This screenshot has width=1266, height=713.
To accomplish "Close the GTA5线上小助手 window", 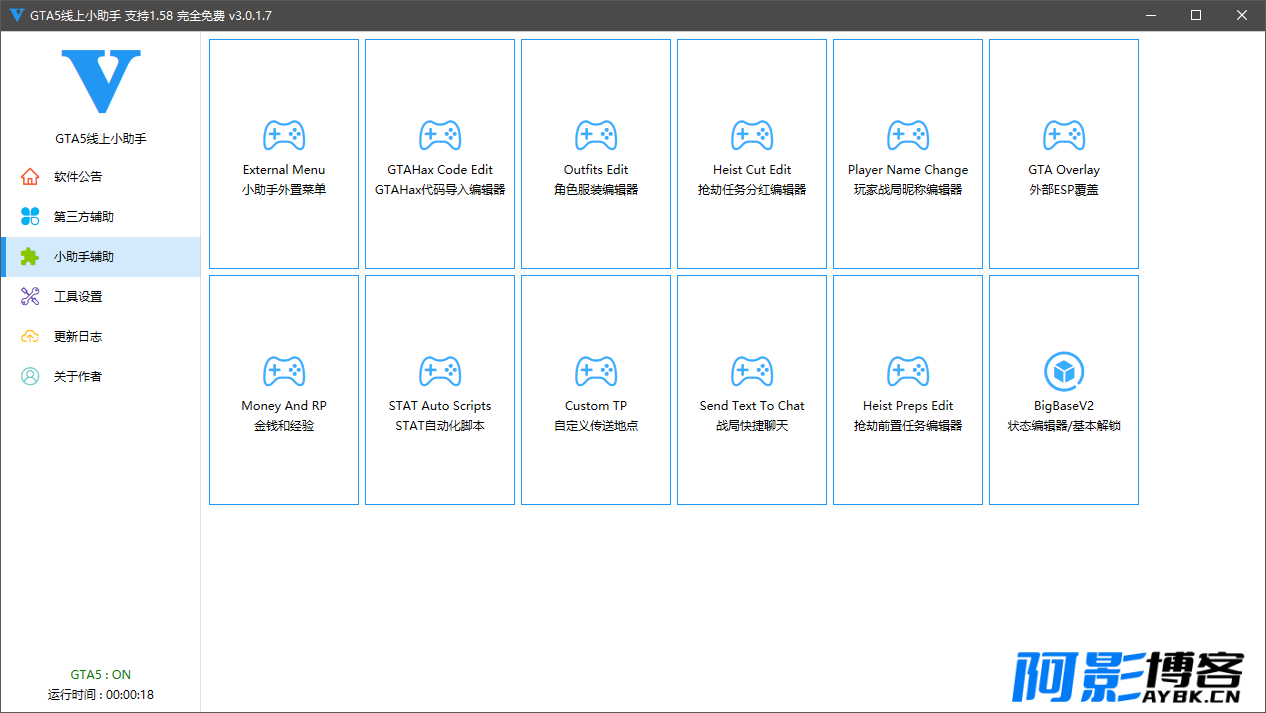I will [1242, 16].
